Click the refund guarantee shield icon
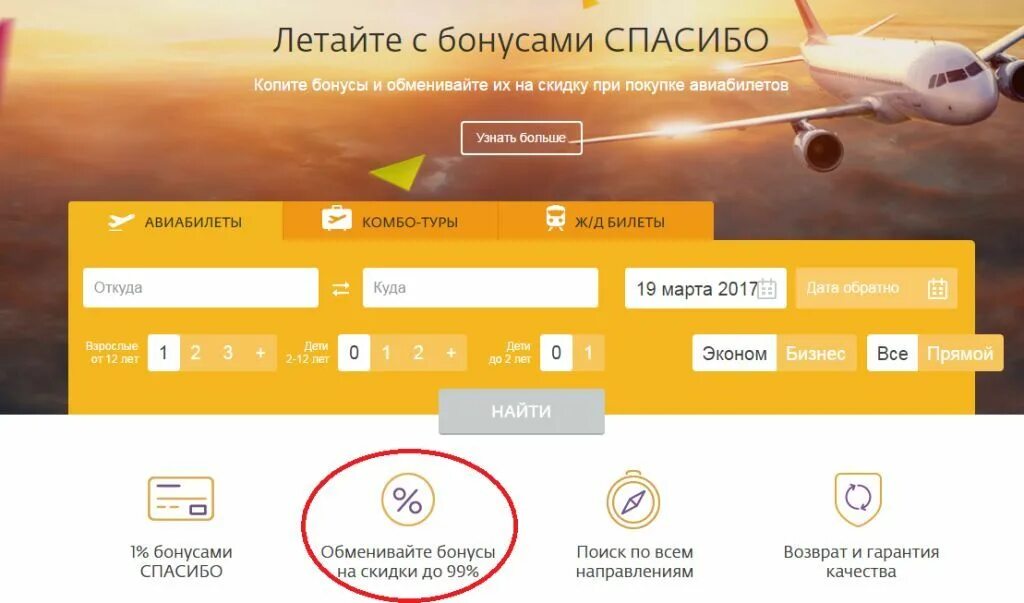Image resolution: width=1024 pixels, height=603 pixels. point(858,499)
